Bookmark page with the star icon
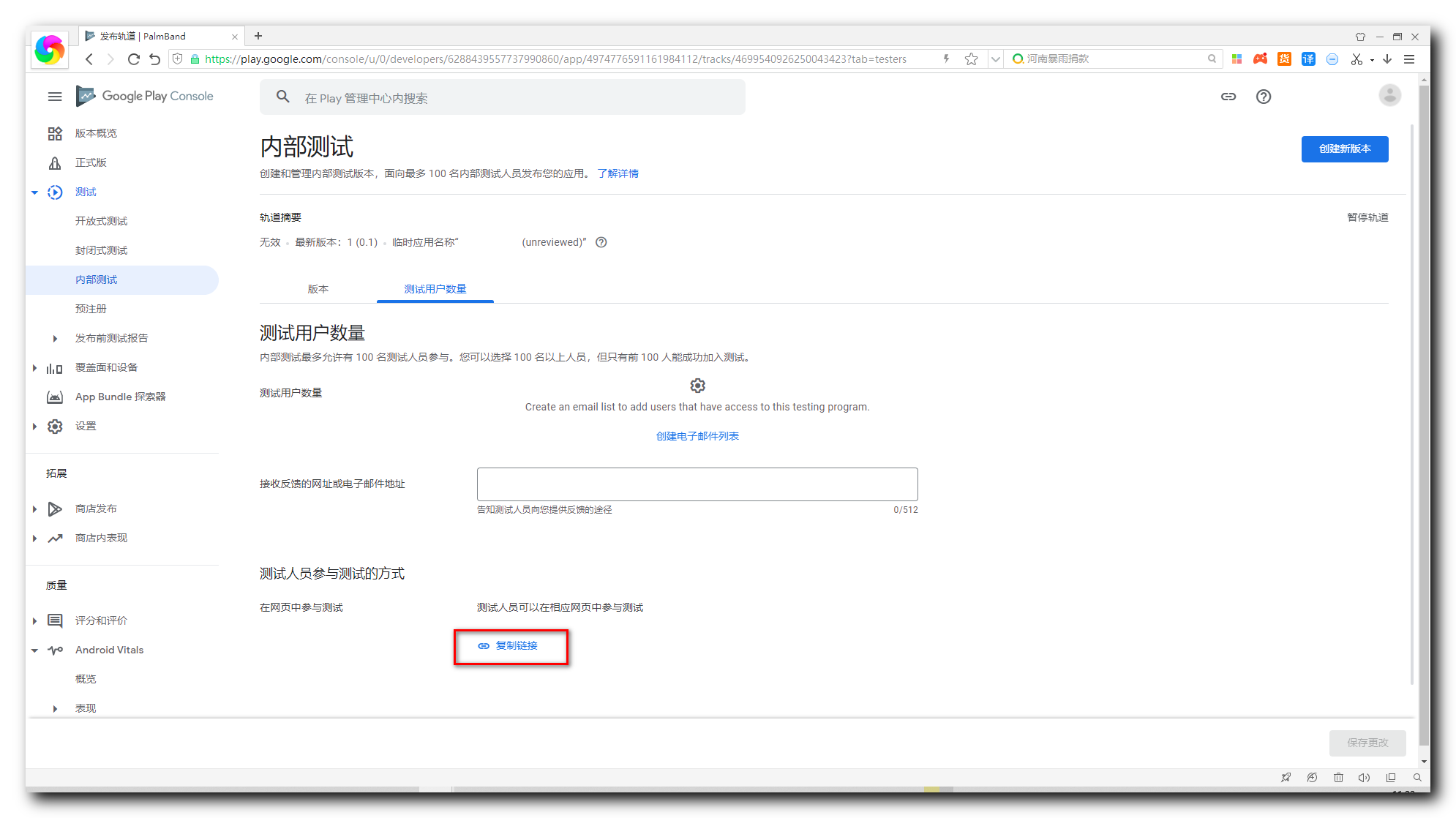This screenshot has width=1456, height=818. [x=971, y=59]
